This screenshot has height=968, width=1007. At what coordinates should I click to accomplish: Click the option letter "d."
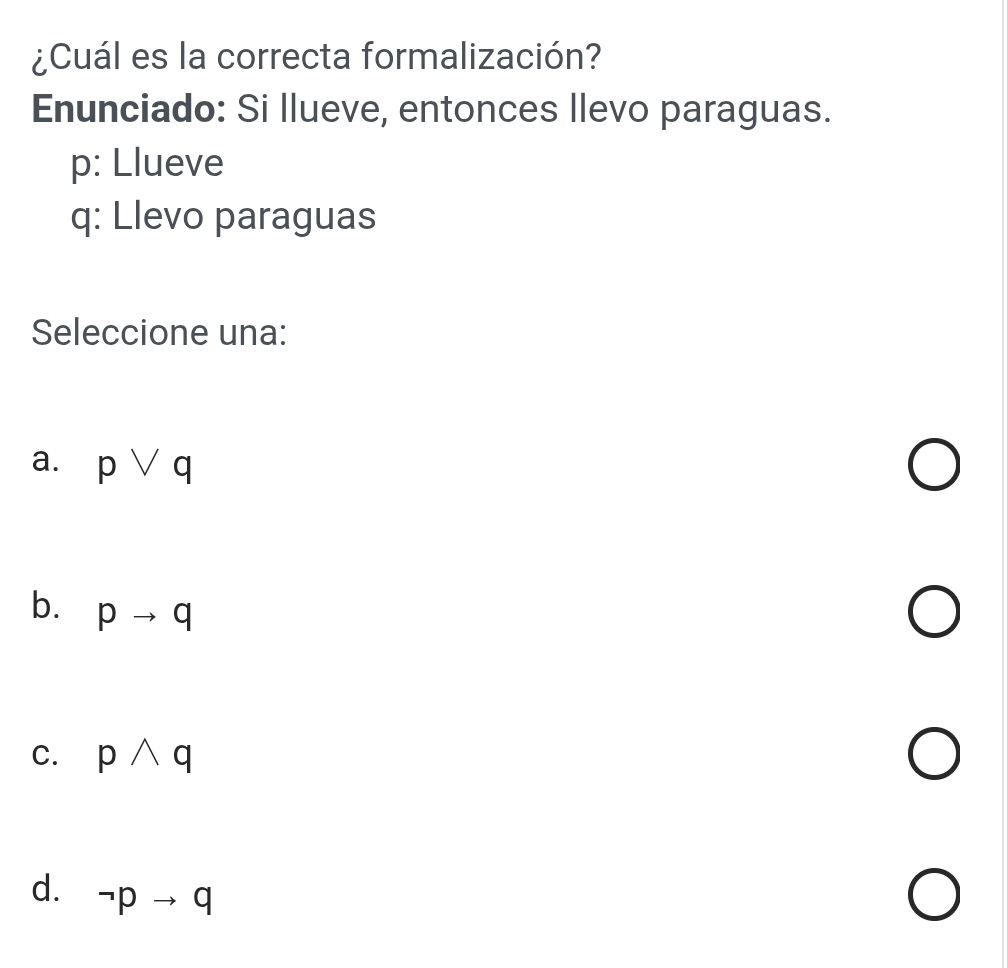click(46, 889)
